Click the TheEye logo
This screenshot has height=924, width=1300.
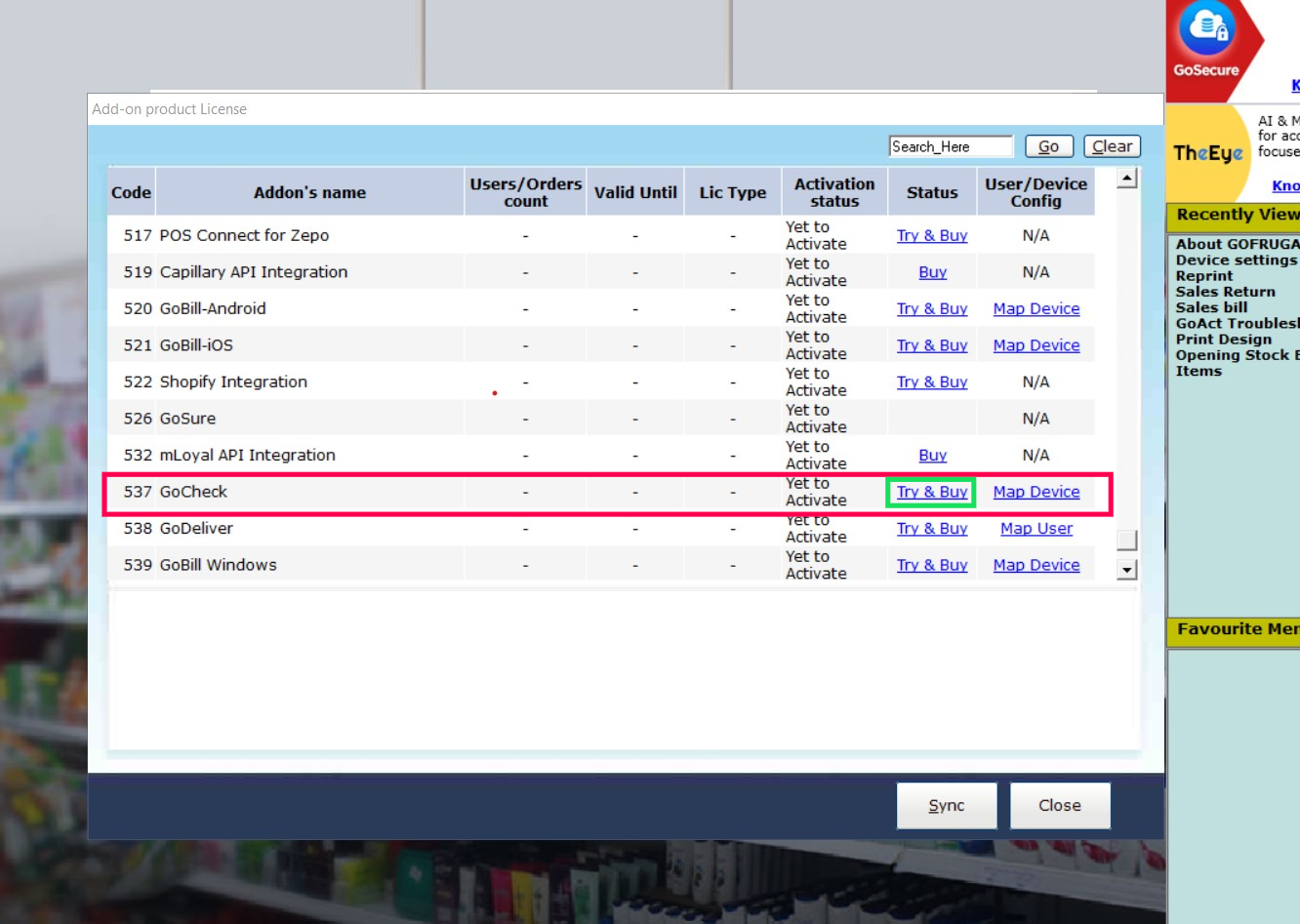point(1207,153)
